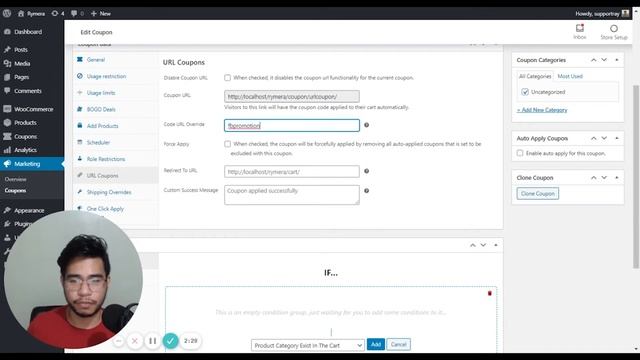
Task: Pause the screen recording
Action: click(x=153, y=341)
